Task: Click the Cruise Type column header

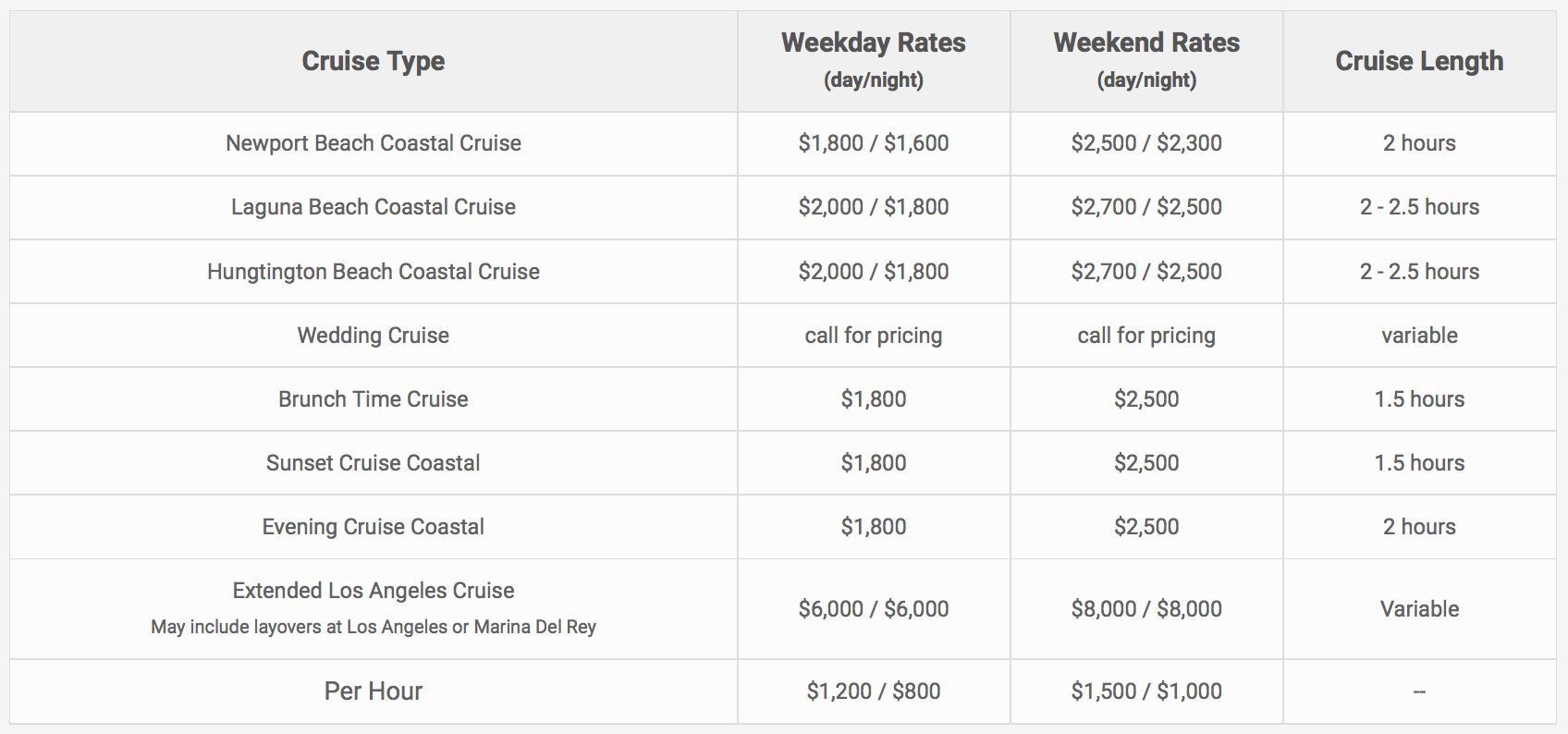Action: (x=374, y=61)
